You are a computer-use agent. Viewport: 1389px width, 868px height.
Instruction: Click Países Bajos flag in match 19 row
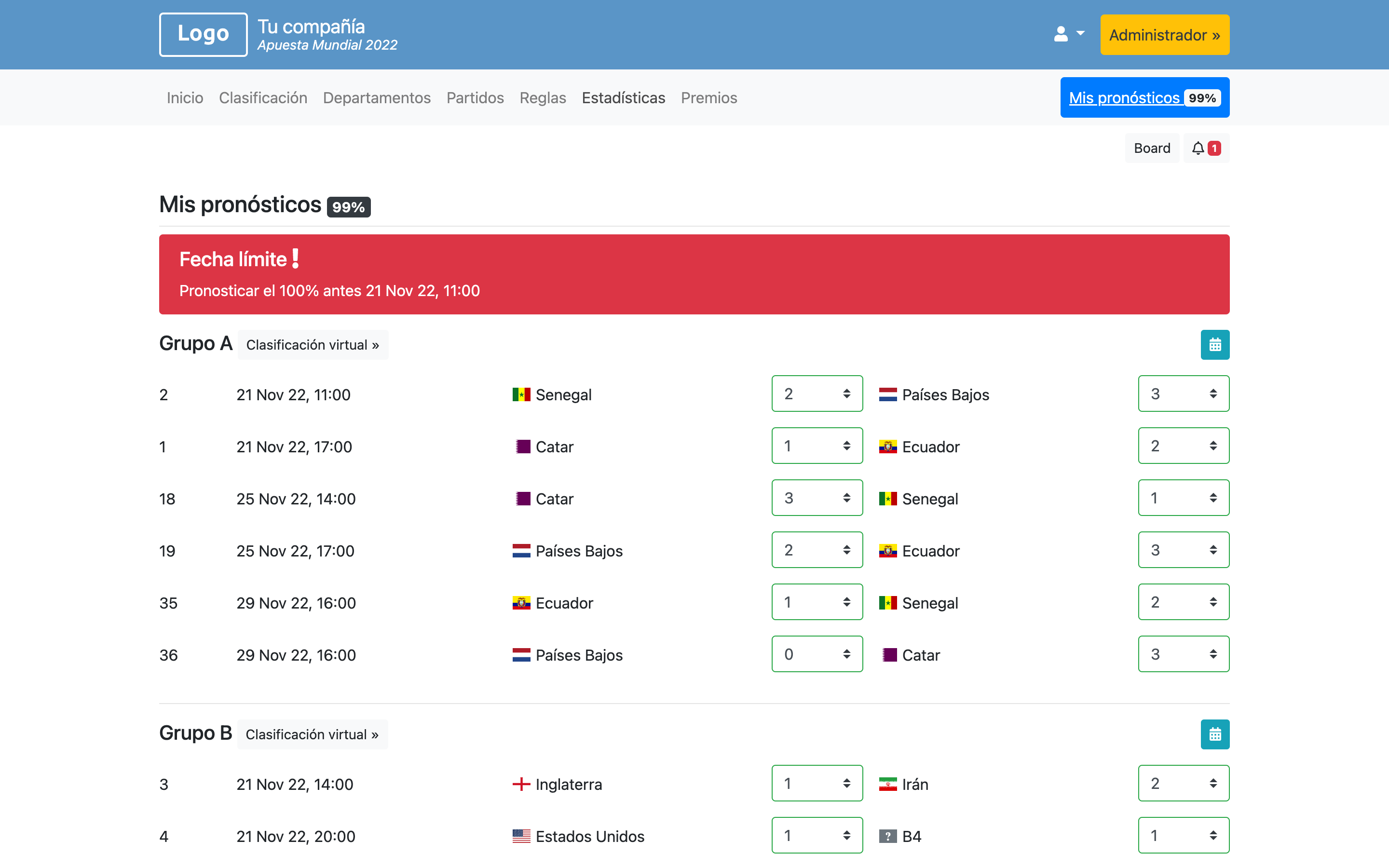point(521,551)
